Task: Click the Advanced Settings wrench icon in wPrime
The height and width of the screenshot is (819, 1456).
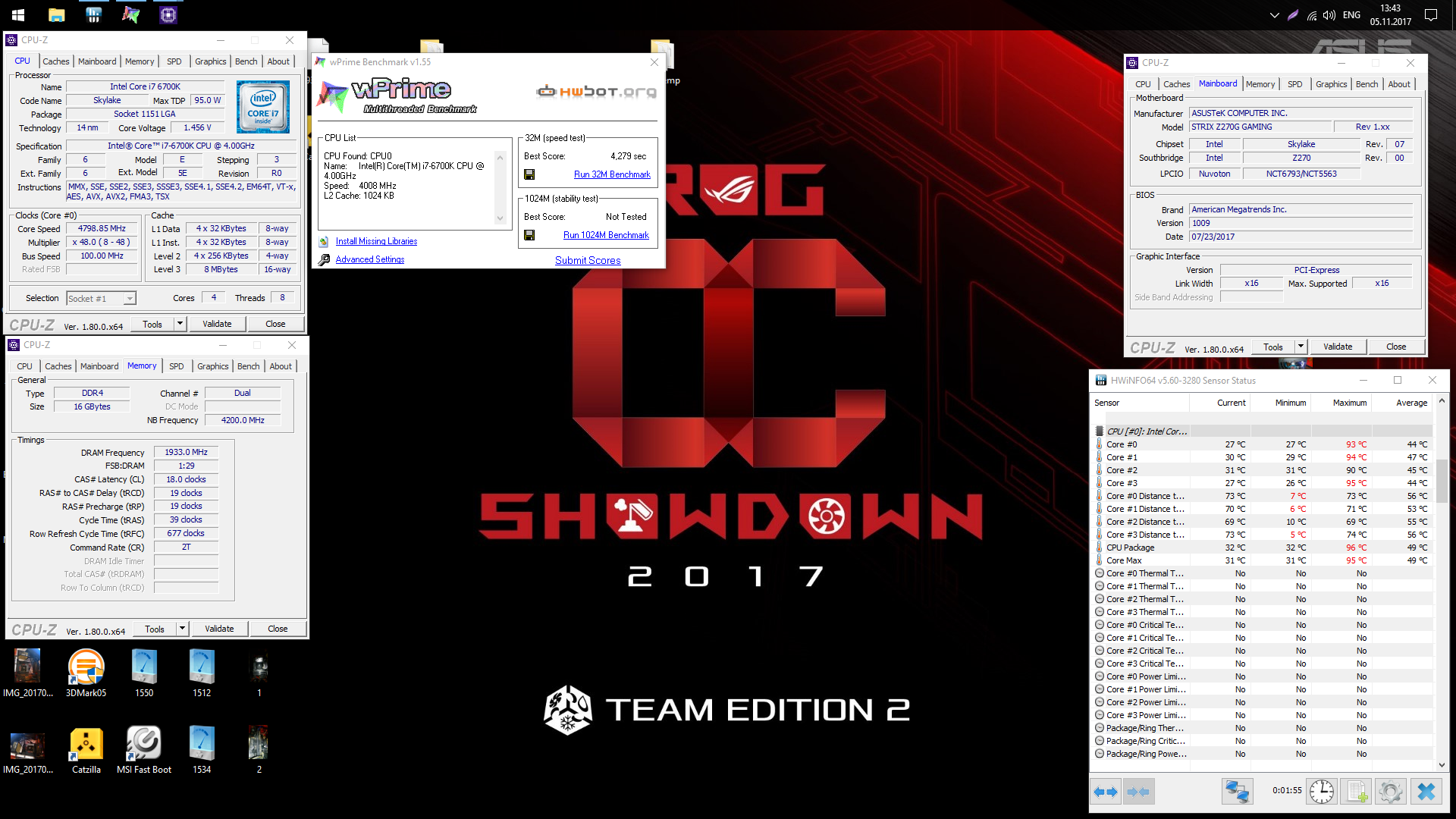Action: coord(324,259)
